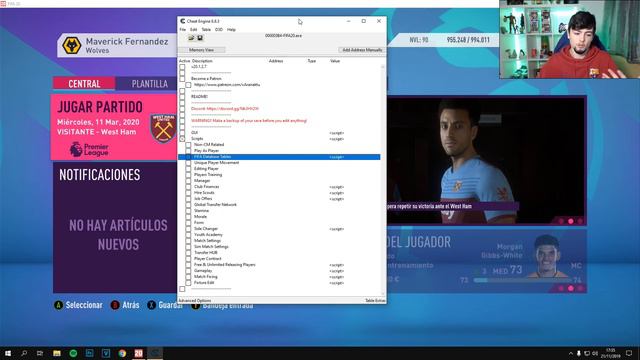Viewport: 640px width, 360px height.
Task: Open the Windows Start menu
Action: click(8, 353)
